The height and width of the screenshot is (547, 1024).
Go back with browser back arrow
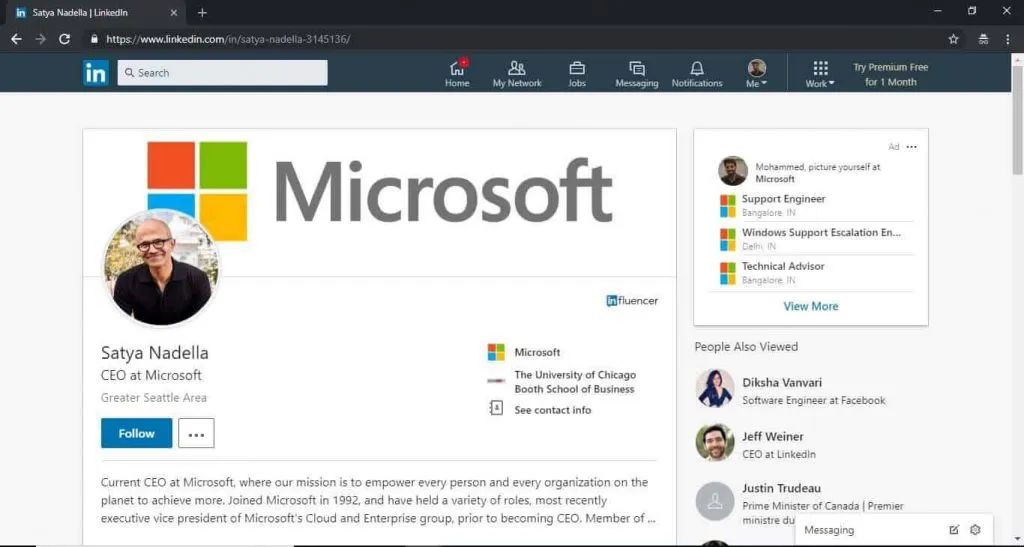click(x=16, y=39)
